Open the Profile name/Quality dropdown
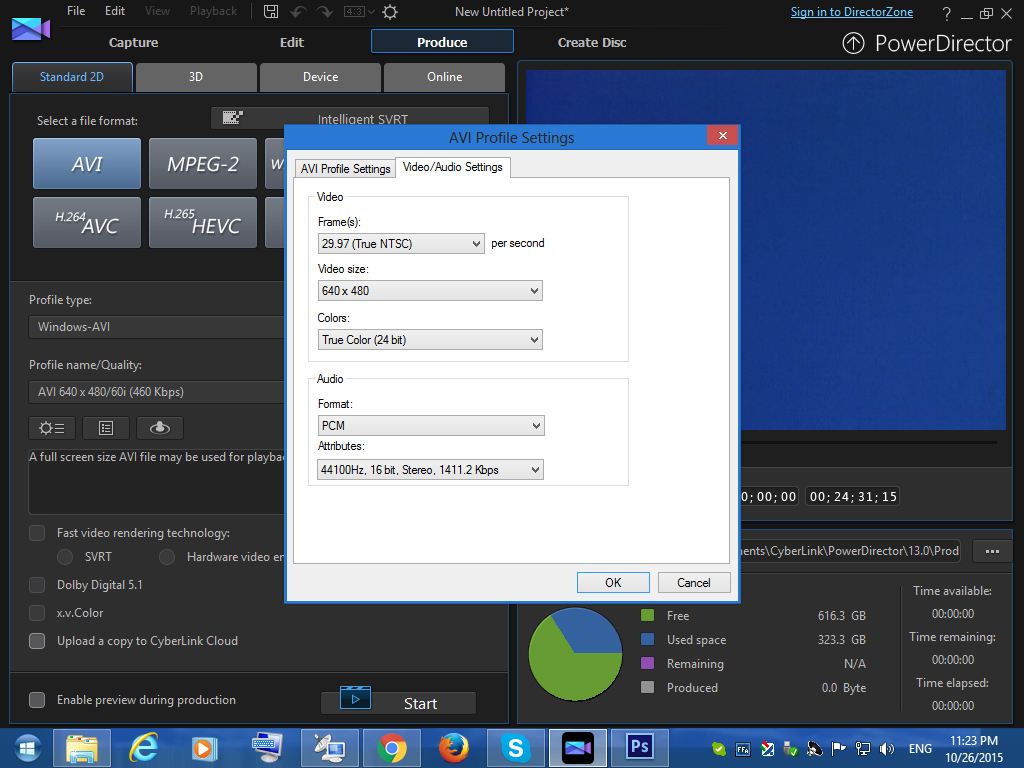The height and width of the screenshot is (768, 1024). click(x=157, y=392)
